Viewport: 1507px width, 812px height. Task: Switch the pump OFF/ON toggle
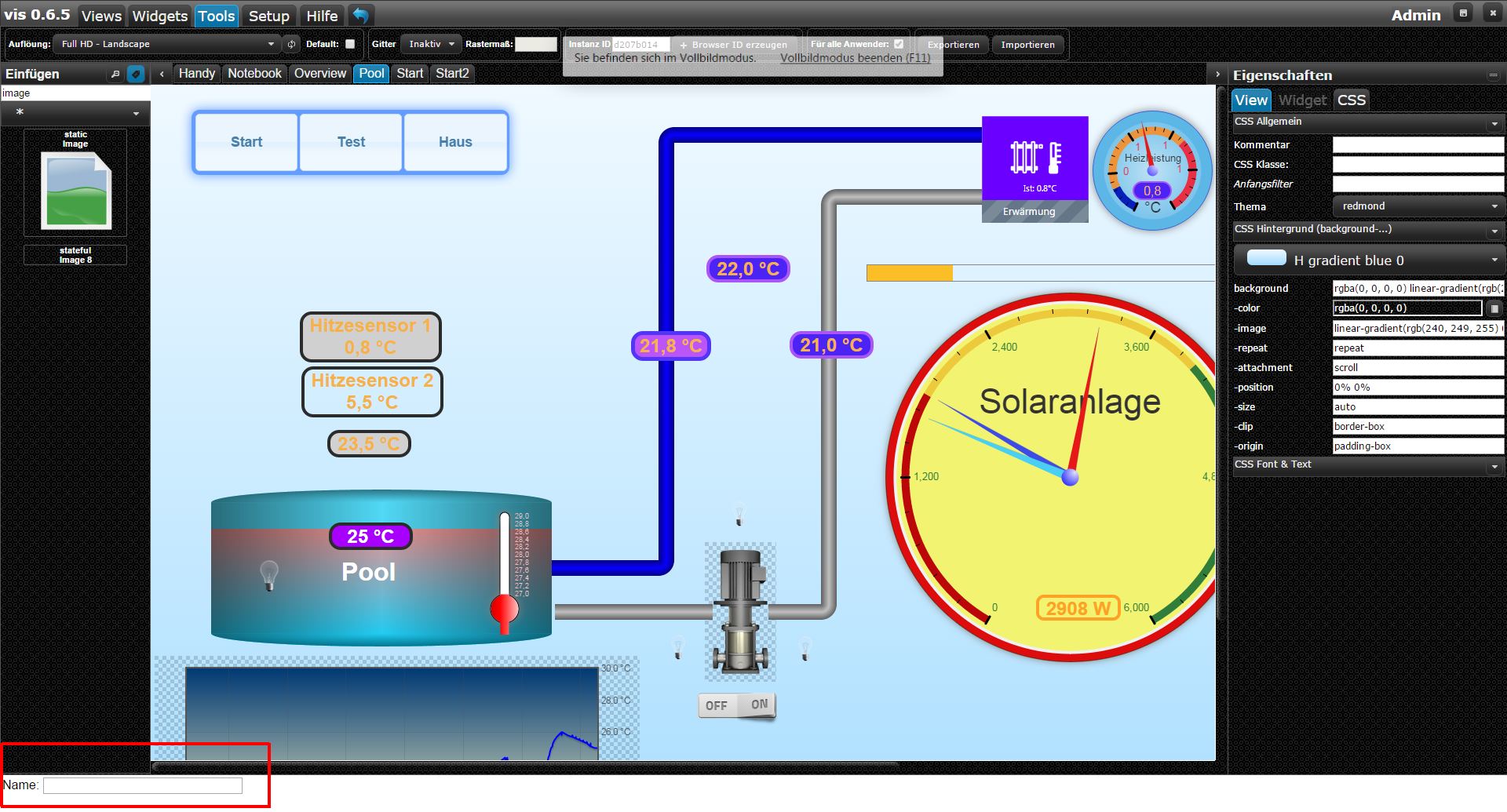click(x=736, y=705)
